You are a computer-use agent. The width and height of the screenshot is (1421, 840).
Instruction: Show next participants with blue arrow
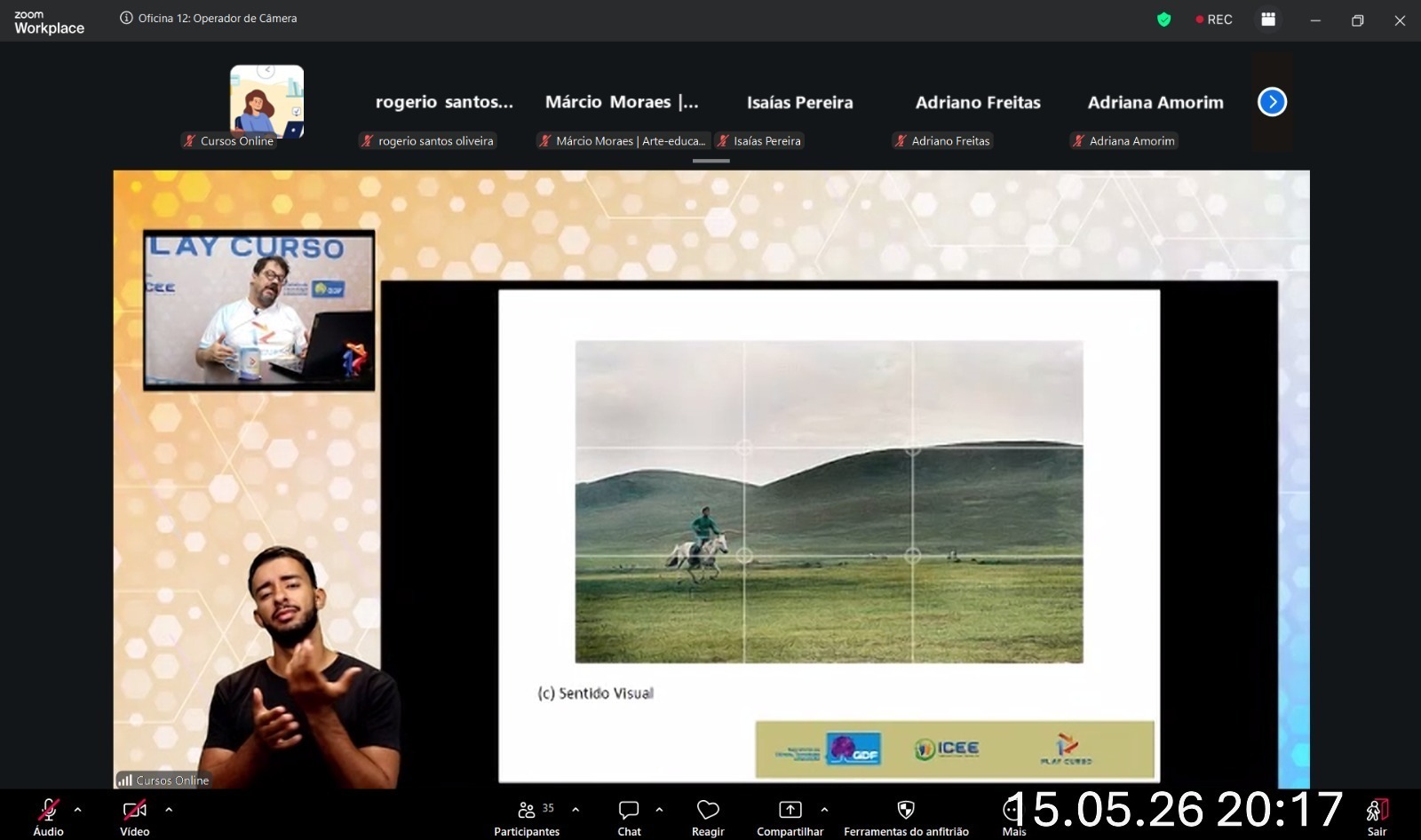point(1272,102)
